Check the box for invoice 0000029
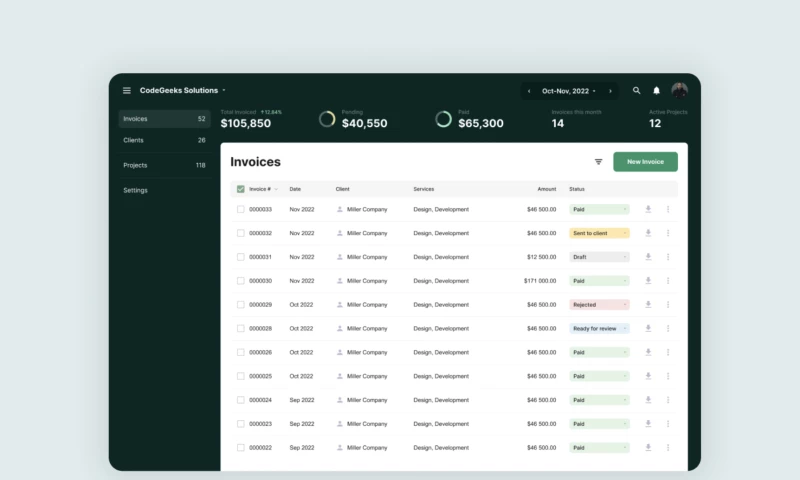Viewport: 800px width, 480px height. (240, 305)
